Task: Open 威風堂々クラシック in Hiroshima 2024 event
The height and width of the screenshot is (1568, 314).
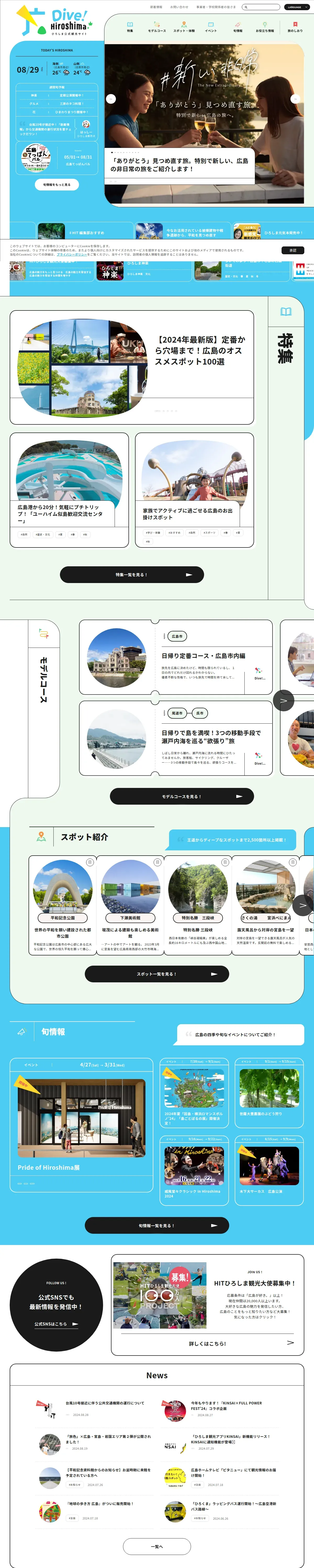Action: 194,1170
